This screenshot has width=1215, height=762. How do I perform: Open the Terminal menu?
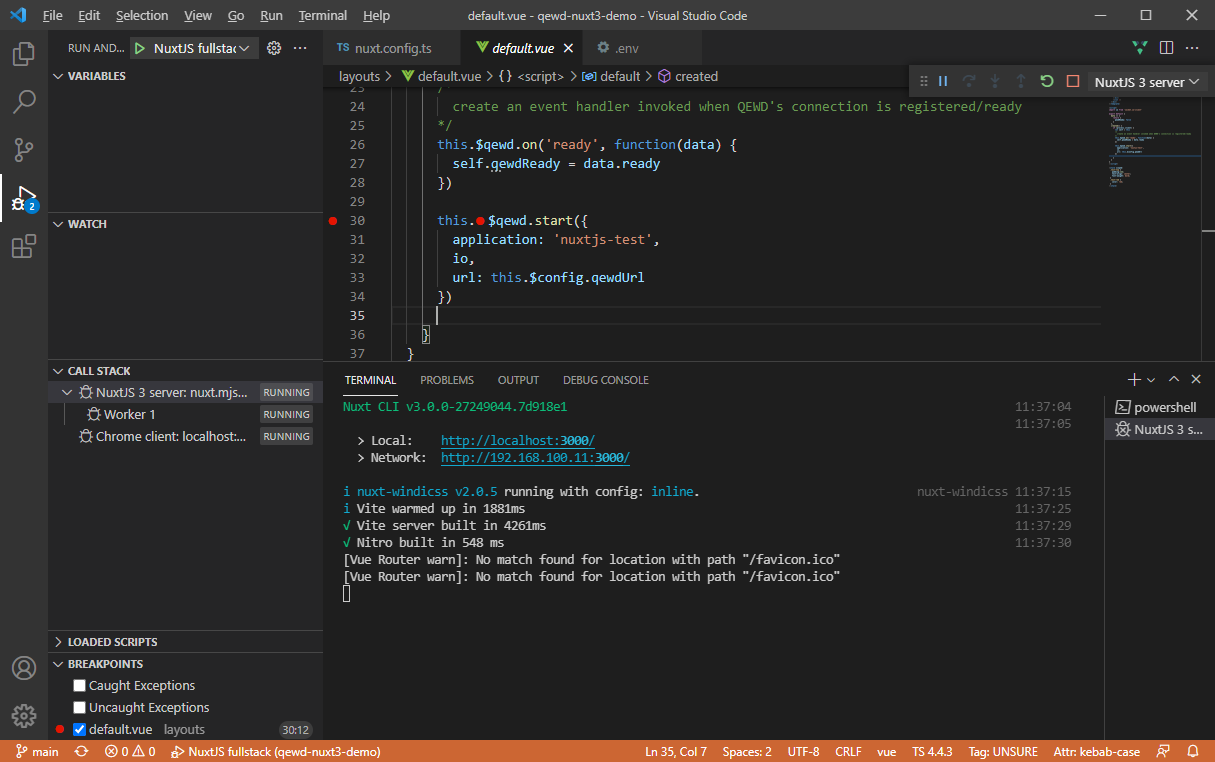(x=323, y=15)
